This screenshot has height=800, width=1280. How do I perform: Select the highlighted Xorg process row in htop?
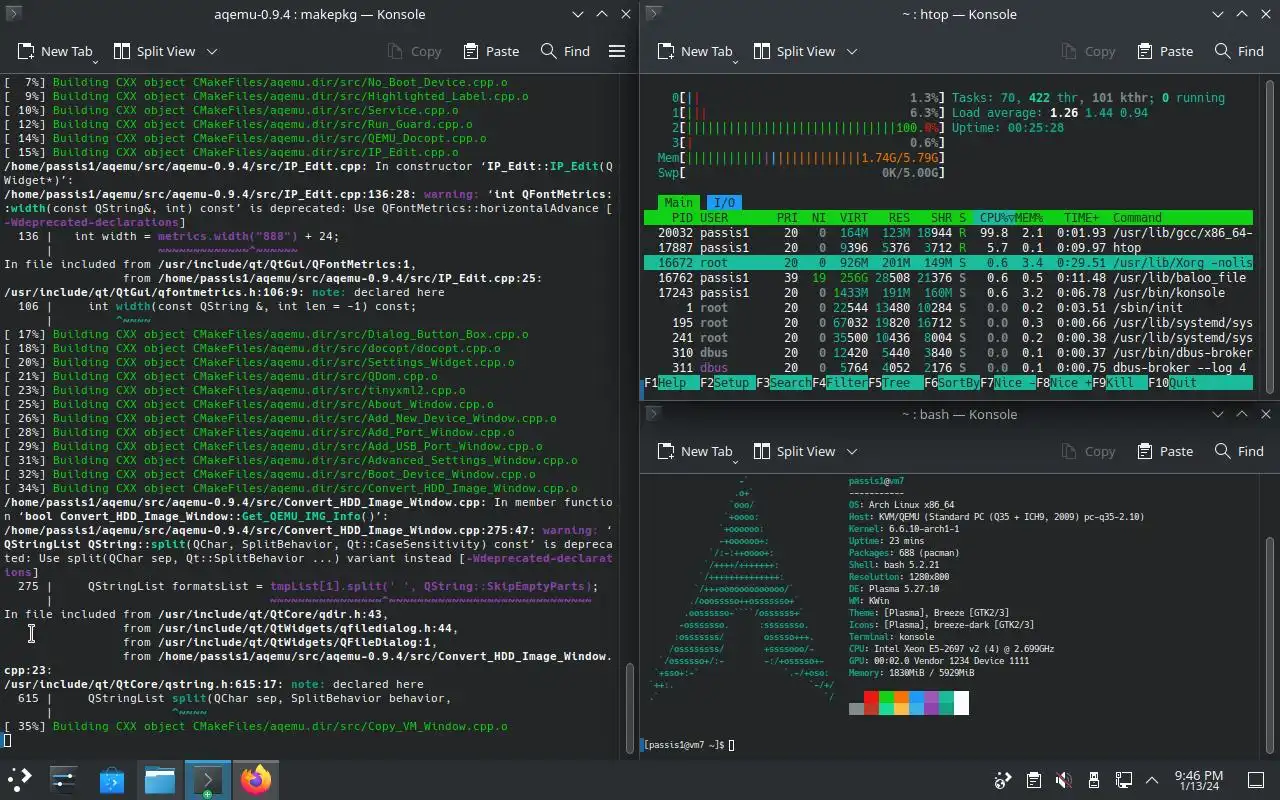click(x=948, y=262)
